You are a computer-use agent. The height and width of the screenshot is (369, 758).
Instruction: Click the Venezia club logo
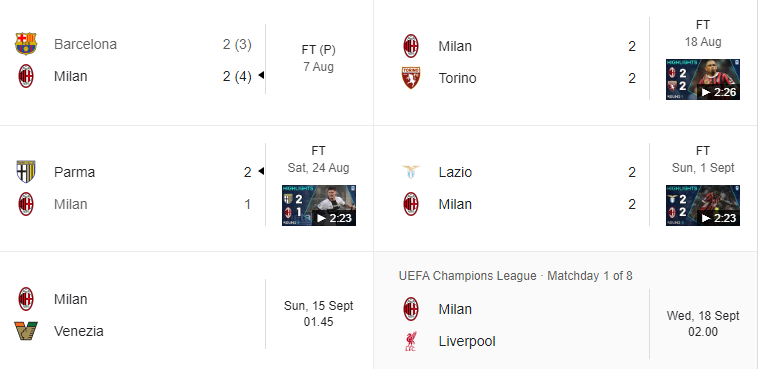26,331
